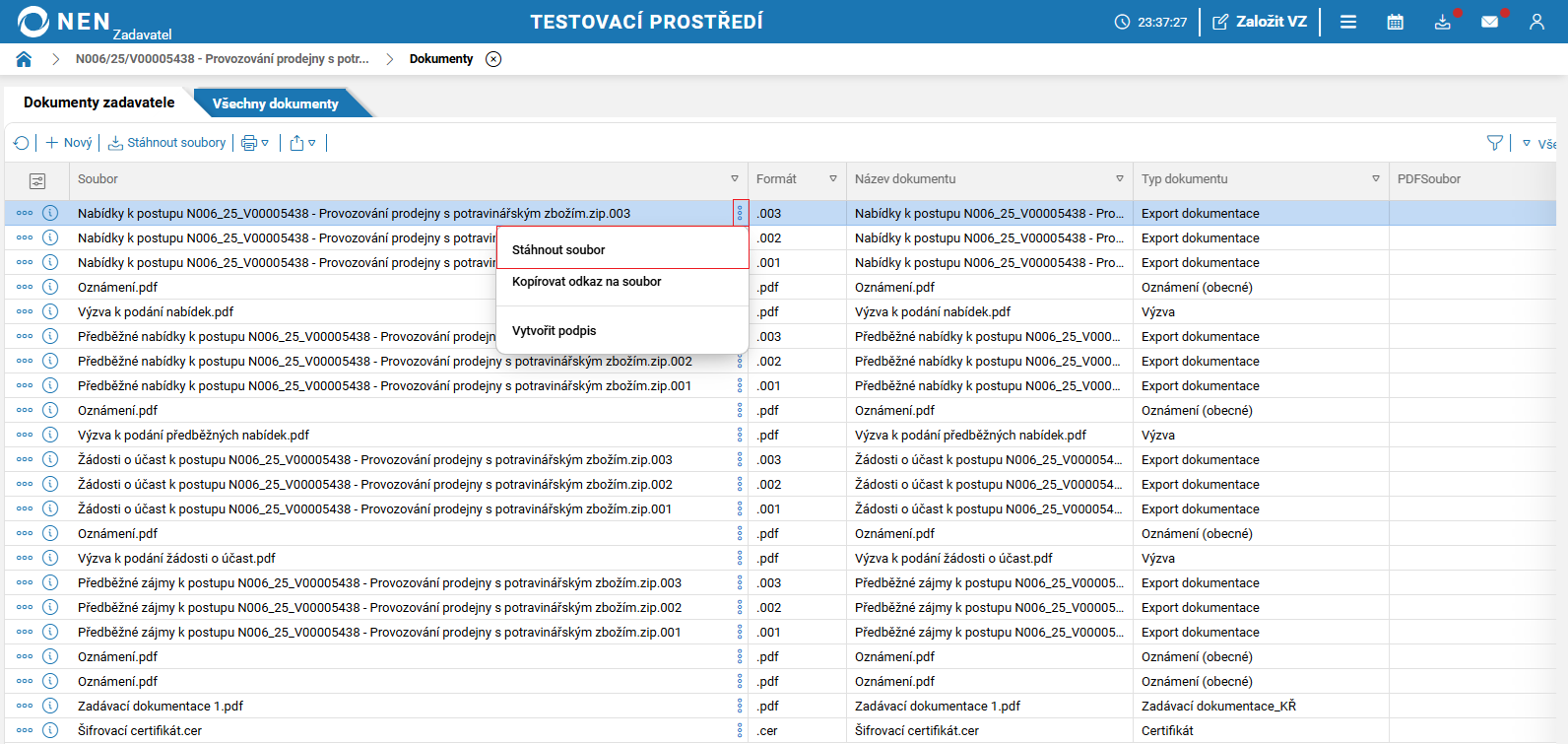The height and width of the screenshot is (744, 1568).
Task: Expand the print dropdown in the toolbar
Action: tap(255, 143)
